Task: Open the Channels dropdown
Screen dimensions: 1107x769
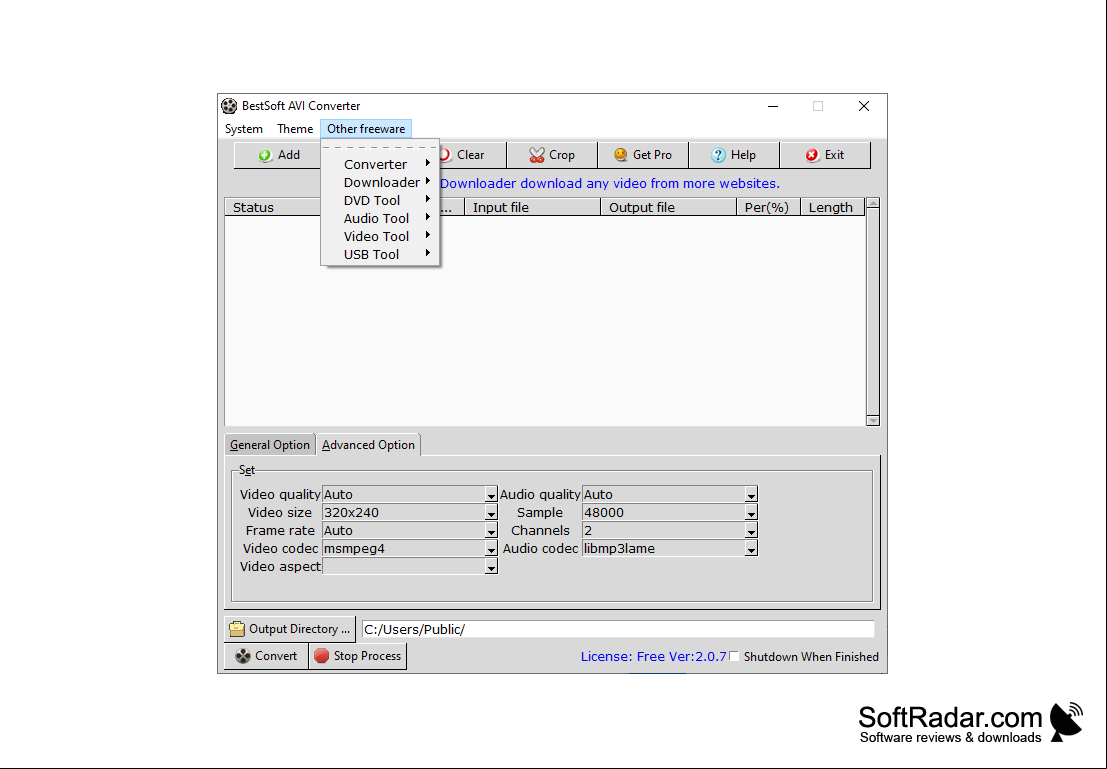Action: pyautogui.click(x=751, y=531)
